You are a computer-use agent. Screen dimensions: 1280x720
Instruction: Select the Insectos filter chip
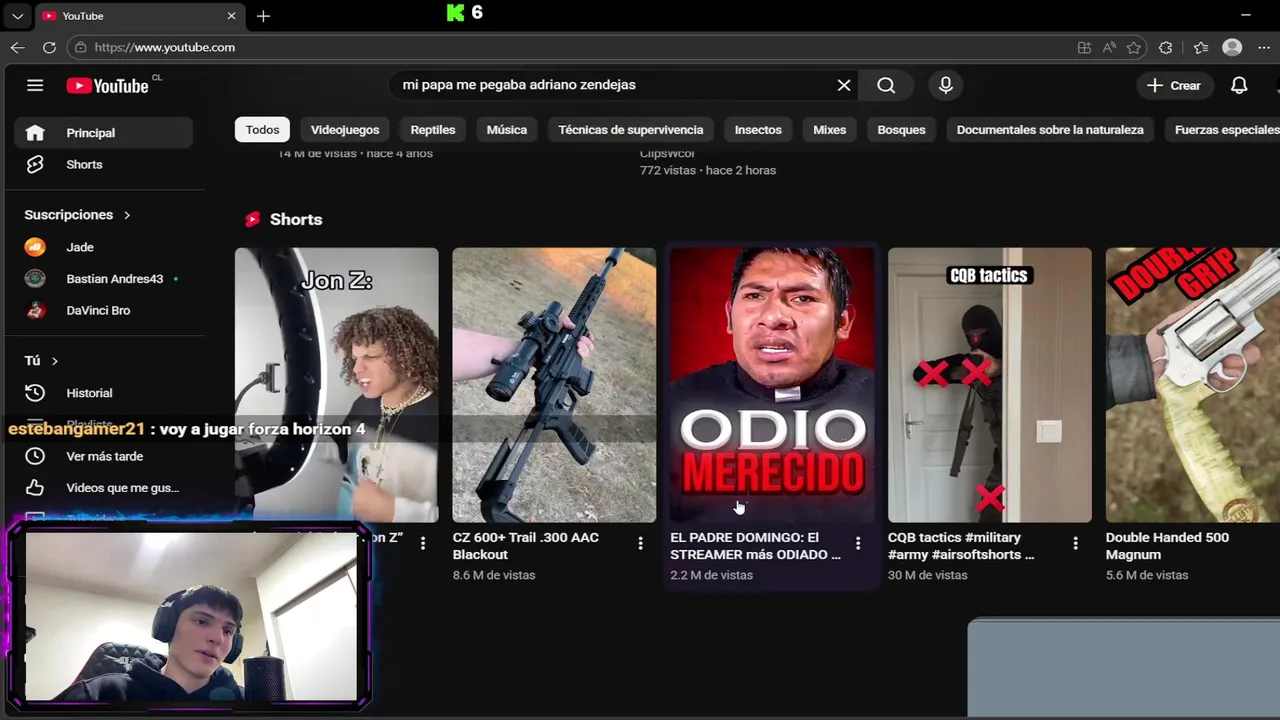coord(758,129)
